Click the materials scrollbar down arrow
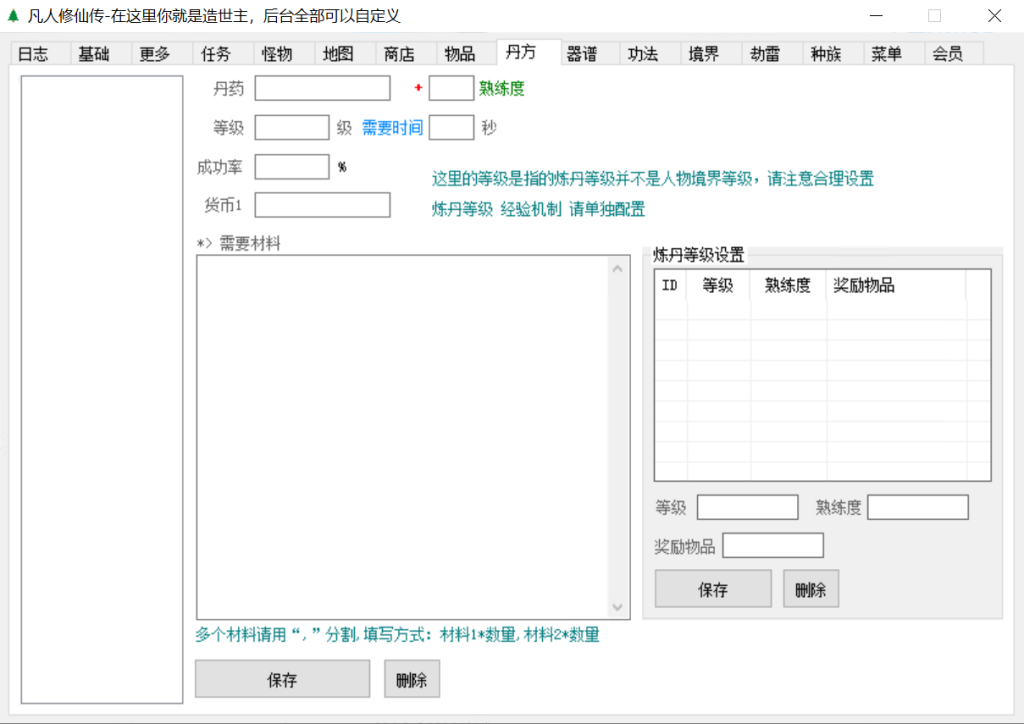 (x=617, y=607)
